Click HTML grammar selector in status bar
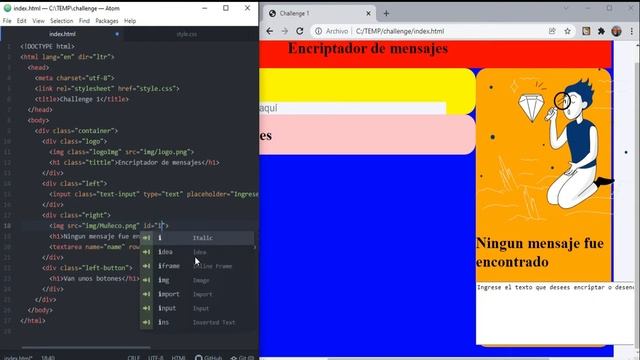The height and width of the screenshot is (360, 640). (178, 358)
